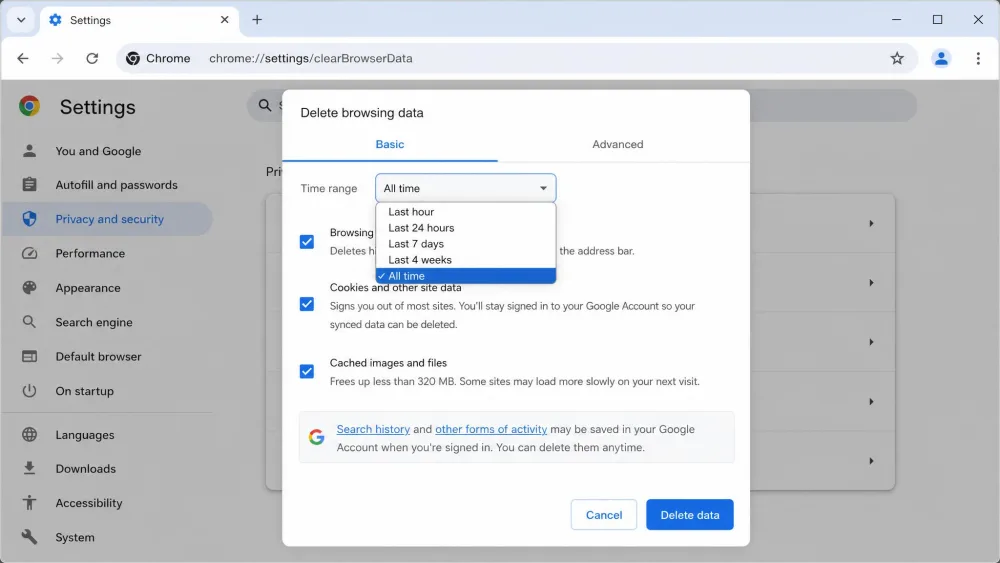
Task: Go back with the browser back arrow
Action: click(23, 59)
